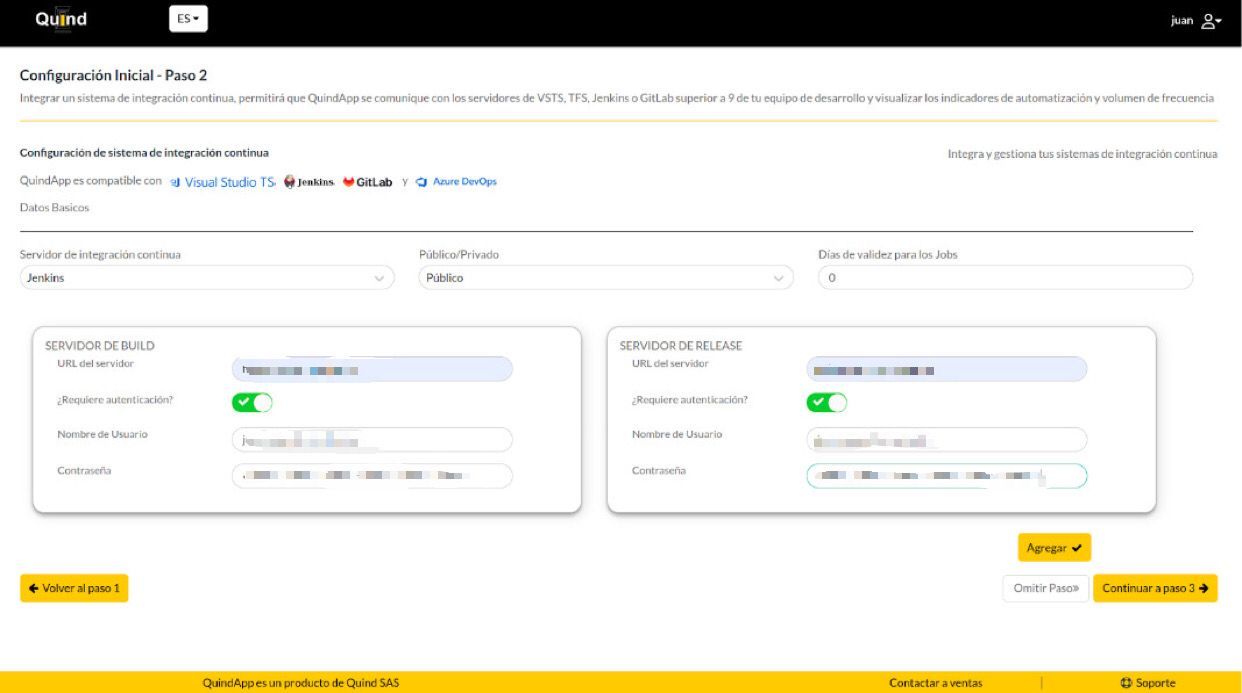Expand the Público/Privado dropdown
The image size is (1242, 693).
pos(605,278)
